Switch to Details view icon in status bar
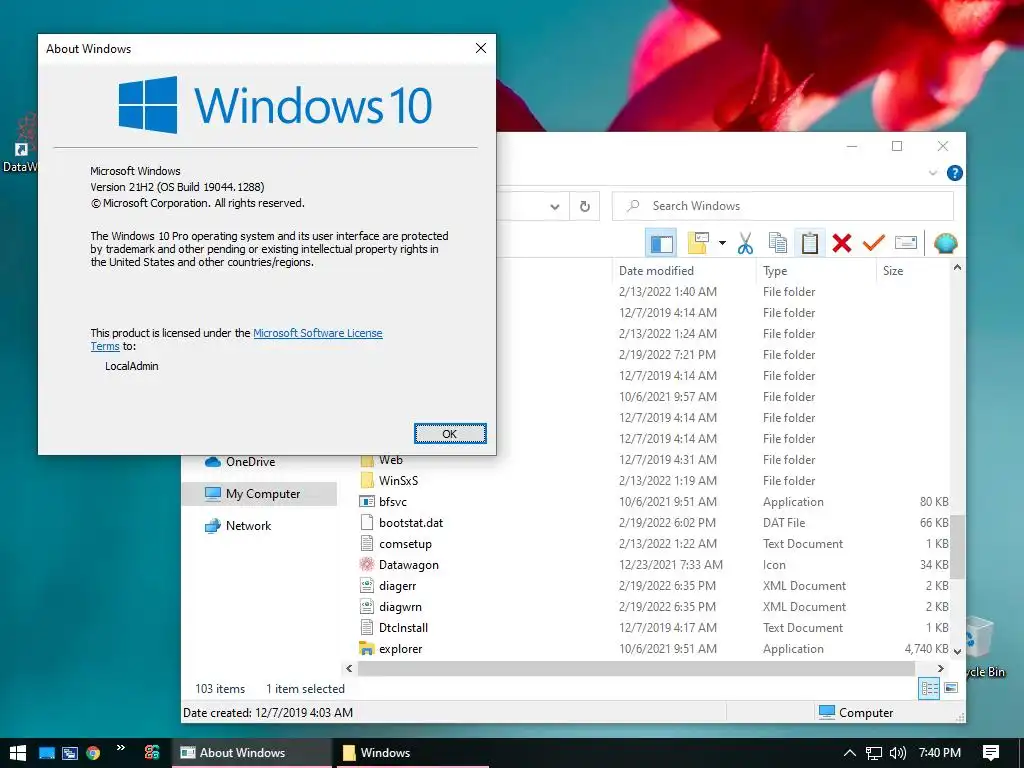Viewport: 1024px width, 768px height. 929,688
